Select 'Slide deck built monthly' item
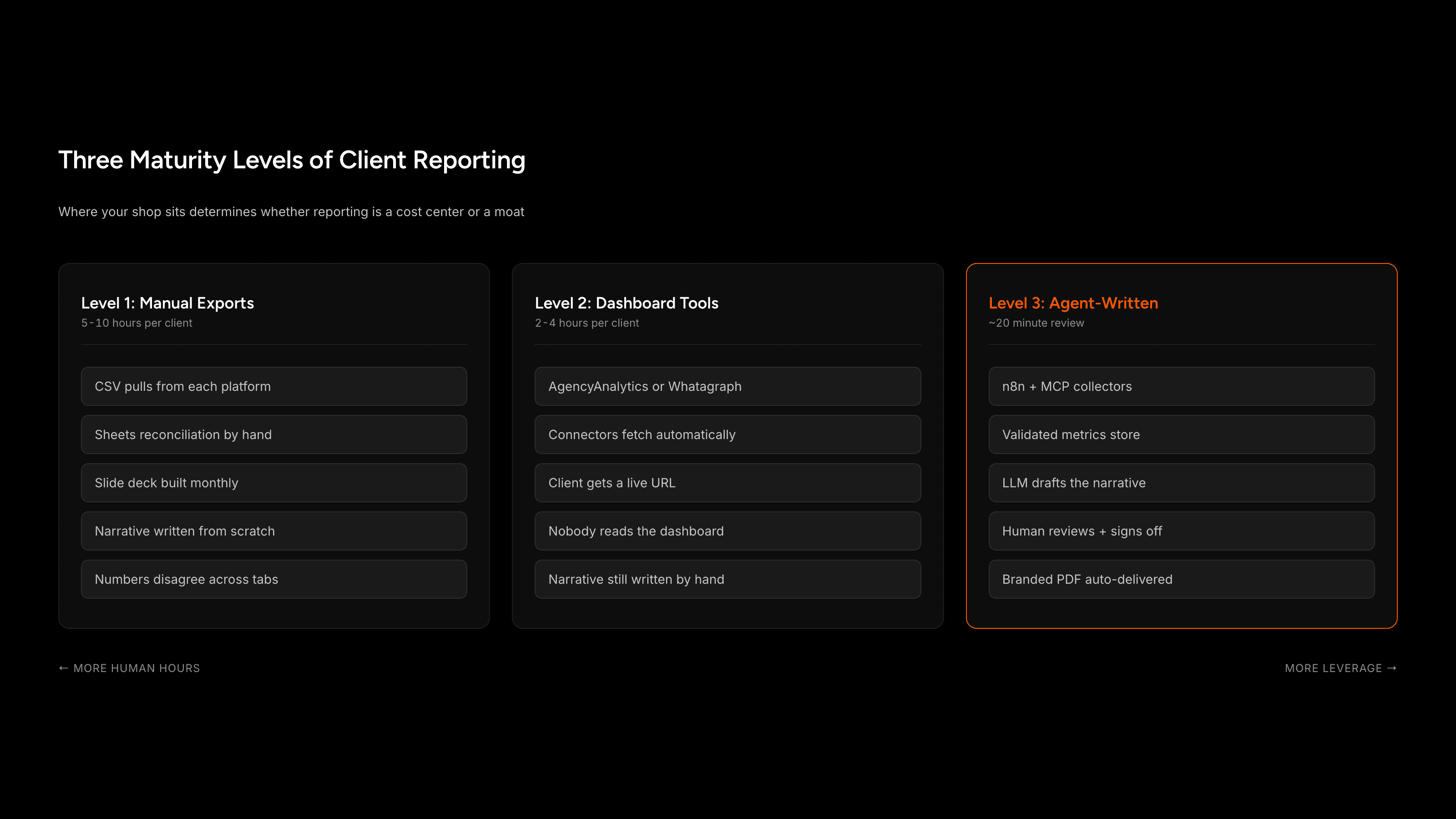This screenshot has height=819, width=1456. tap(274, 483)
